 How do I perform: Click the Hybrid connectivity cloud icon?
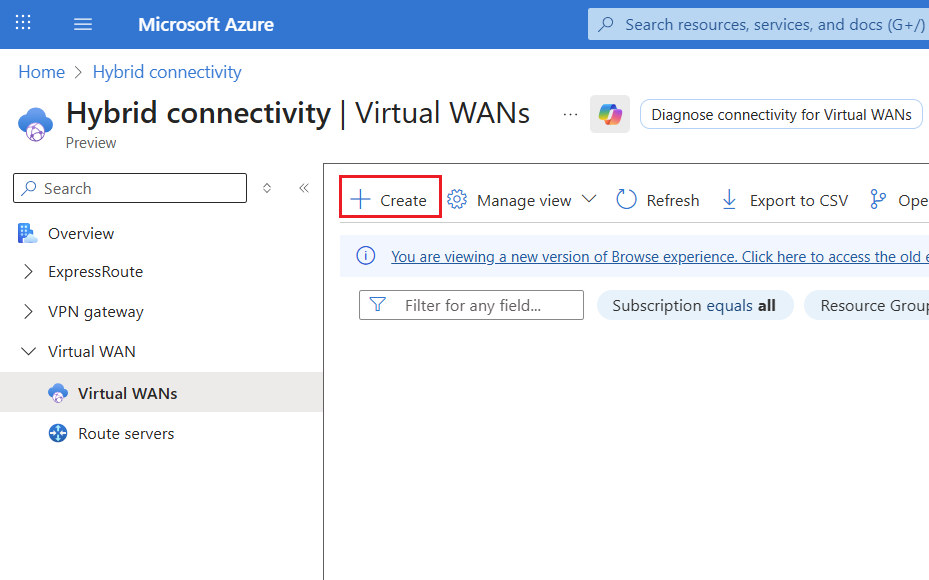pyautogui.click(x=36, y=123)
